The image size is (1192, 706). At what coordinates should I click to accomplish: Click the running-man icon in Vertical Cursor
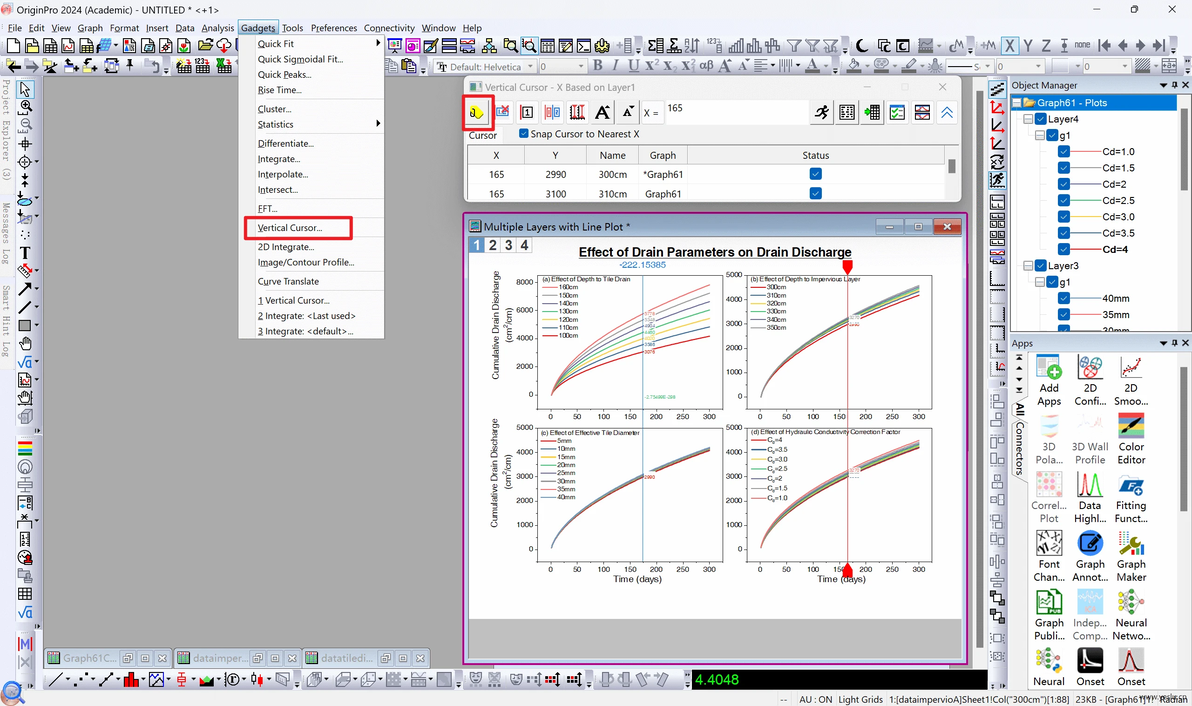click(x=821, y=112)
